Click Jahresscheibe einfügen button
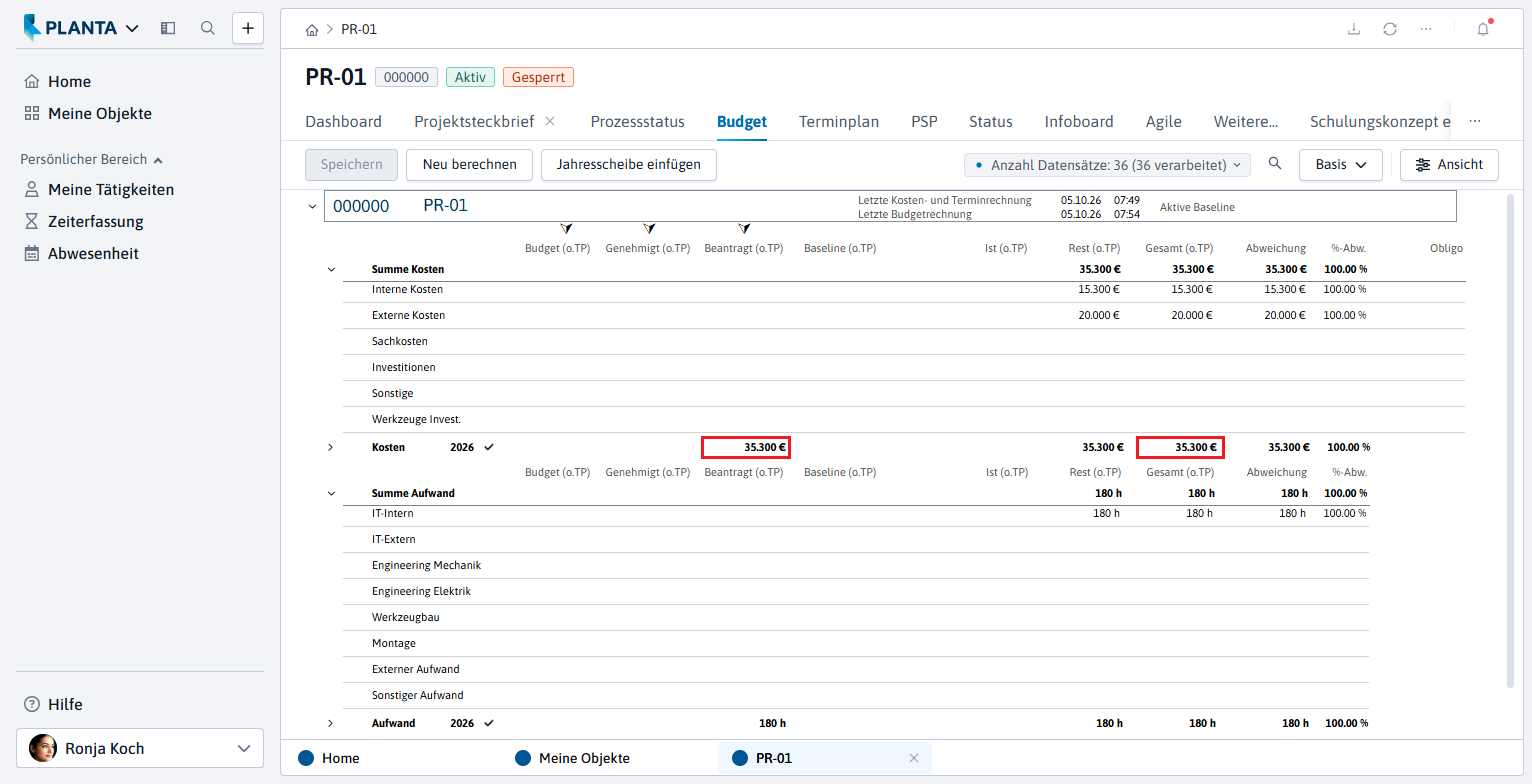The height and width of the screenshot is (784, 1532). click(629, 165)
